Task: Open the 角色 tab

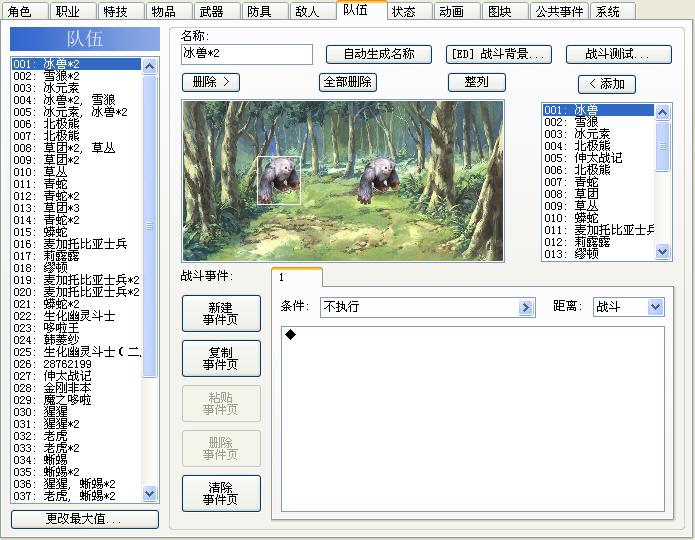Action: coord(25,11)
